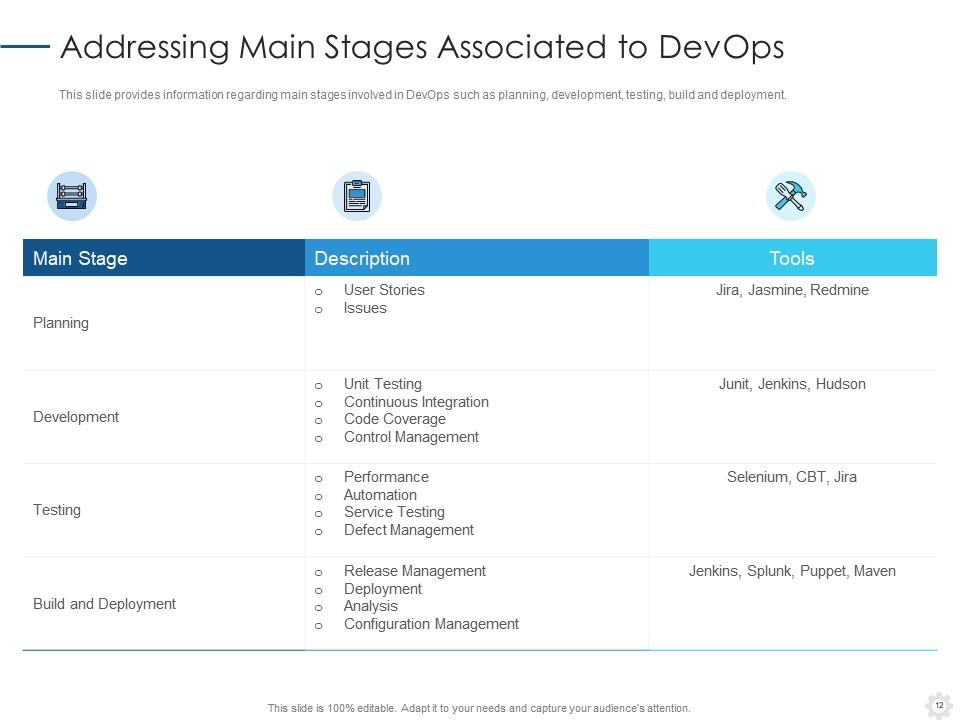Click the Development row label
Viewport: 960px width, 720px height.
(76, 417)
